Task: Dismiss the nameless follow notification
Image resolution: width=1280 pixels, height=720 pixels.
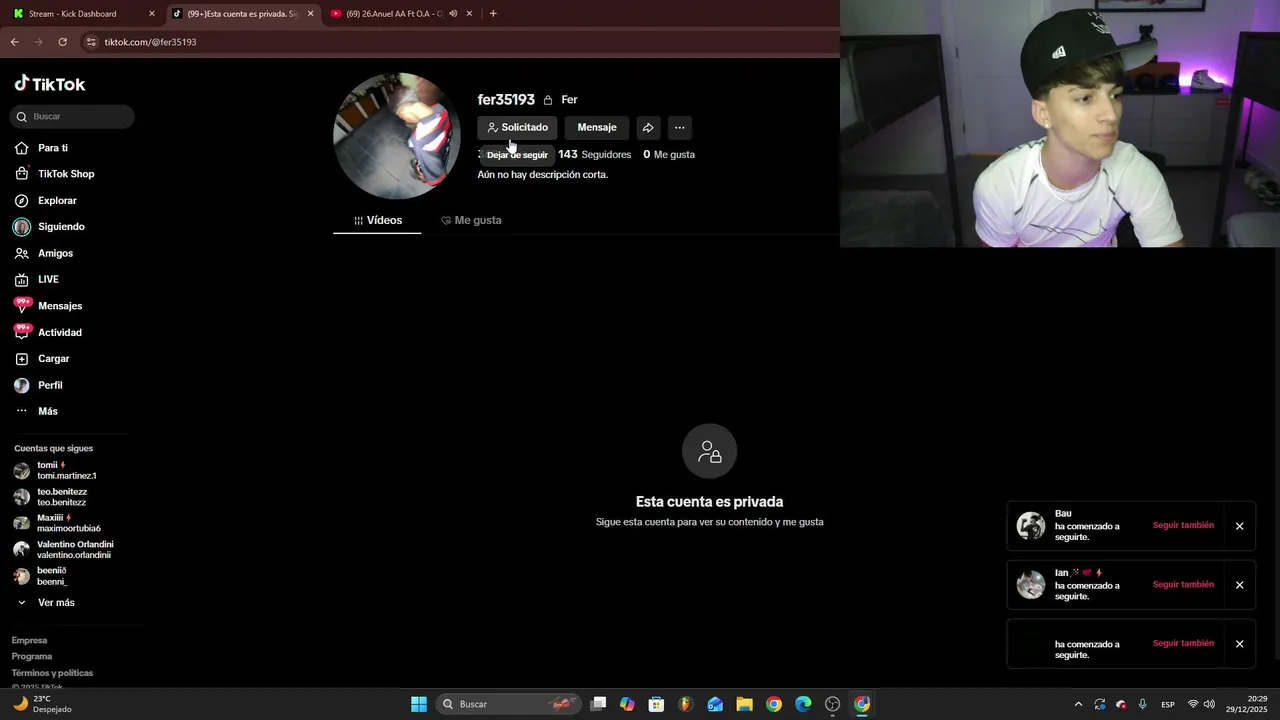Action: click(x=1239, y=644)
